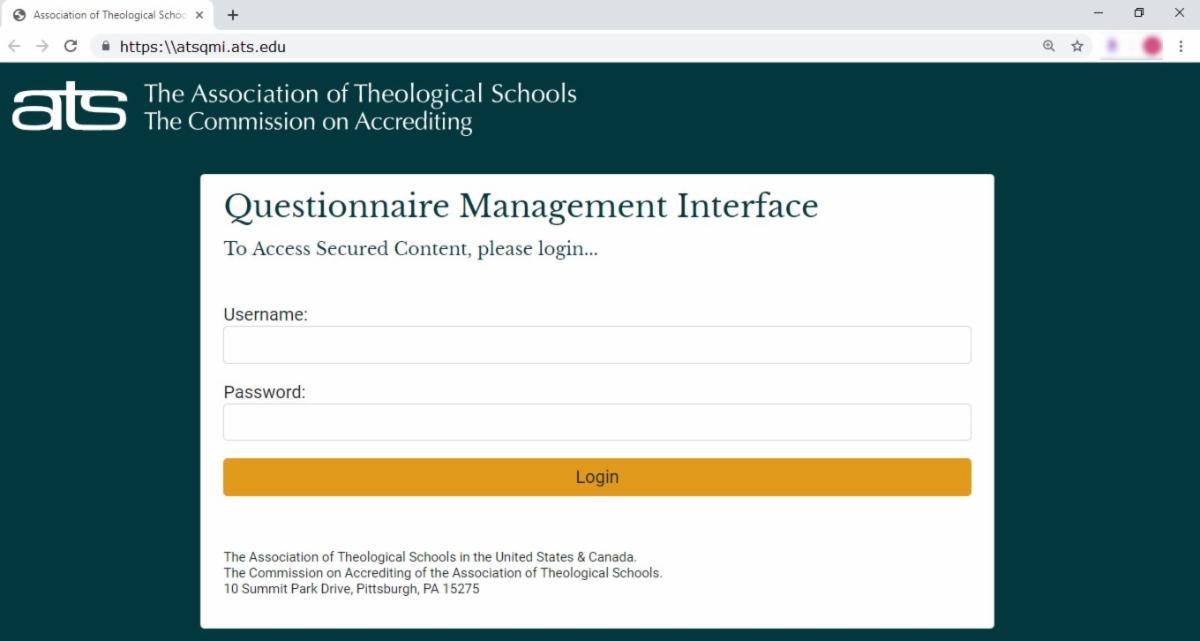Open the zoom magnifier in address bar
This screenshot has height=641, width=1200.
pyautogui.click(x=1049, y=46)
